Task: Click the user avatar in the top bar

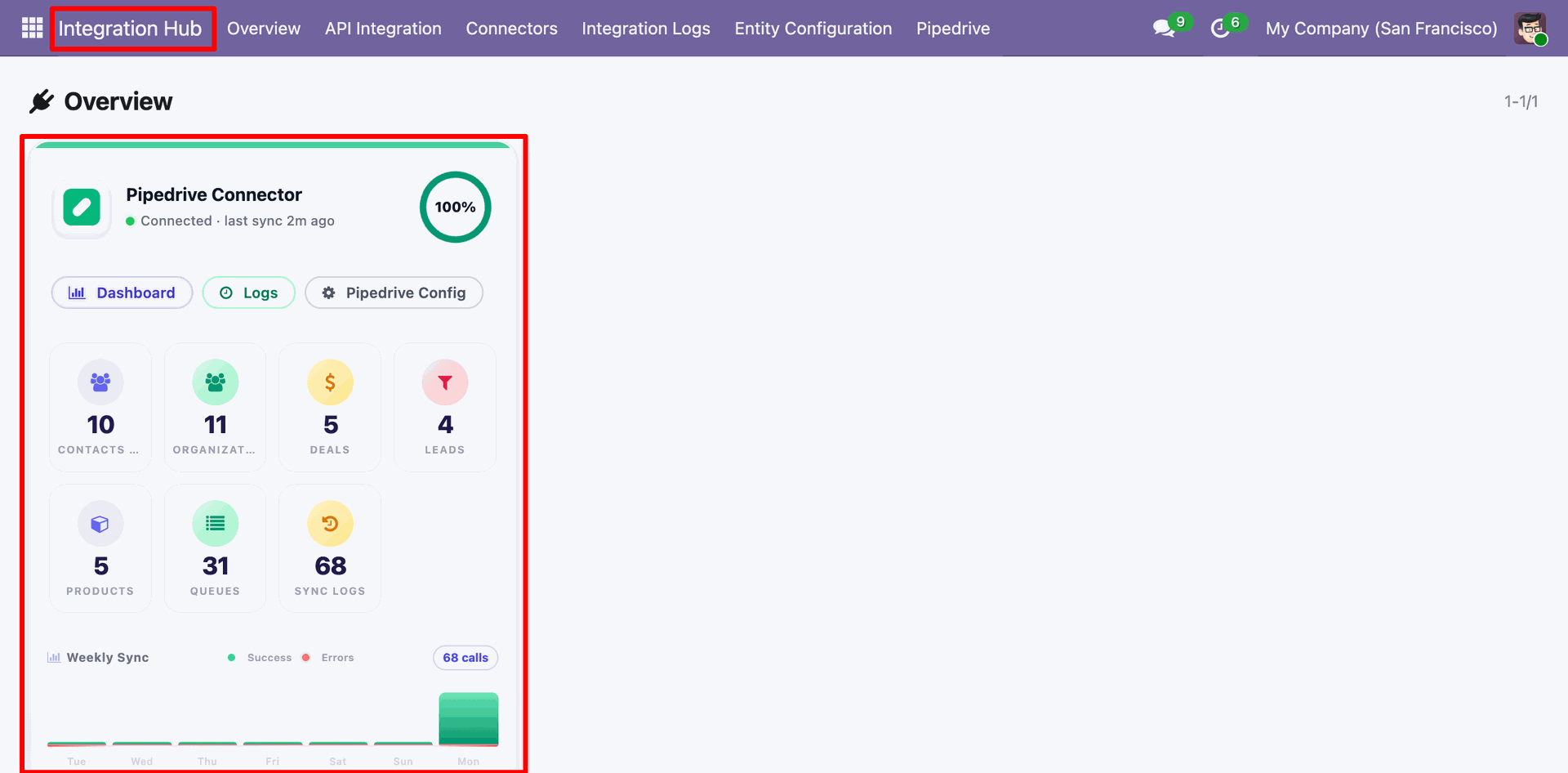Action: pyautogui.click(x=1530, y=29)
